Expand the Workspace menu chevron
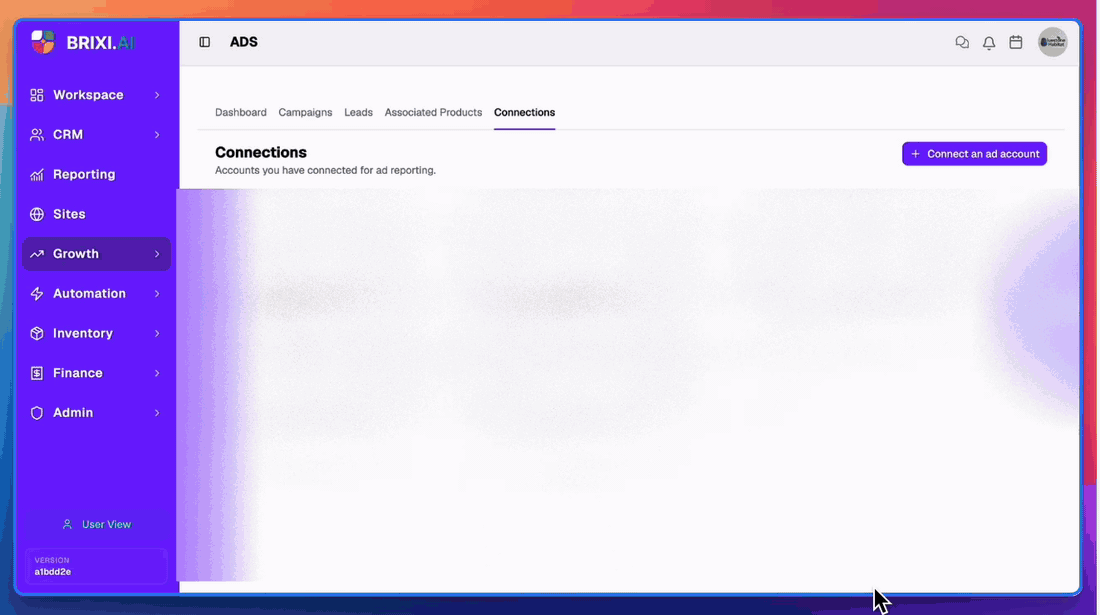 tap(157, 95)
